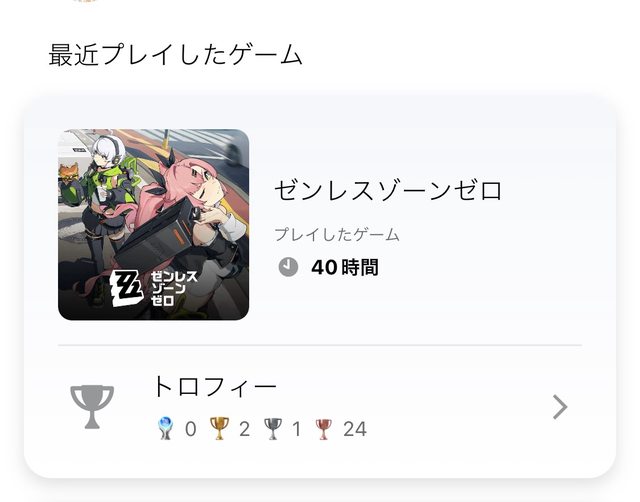The height and width of the screenshot is (502, 640).
Task: Tap the platinum trophy count 0
Action: (x=191, y=429)
